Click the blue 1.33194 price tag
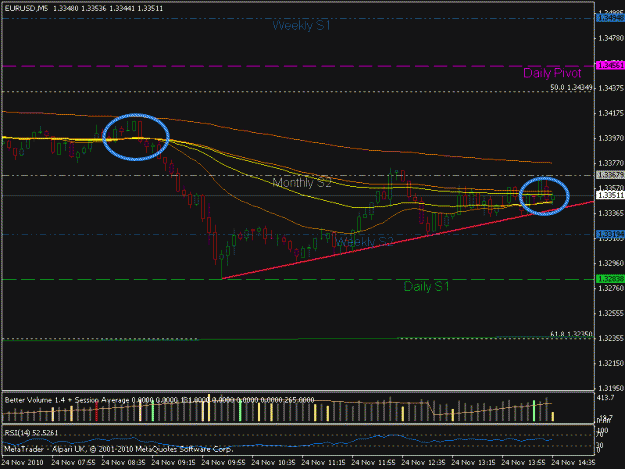Screen dimensions: 625x469 coord(610,234)
